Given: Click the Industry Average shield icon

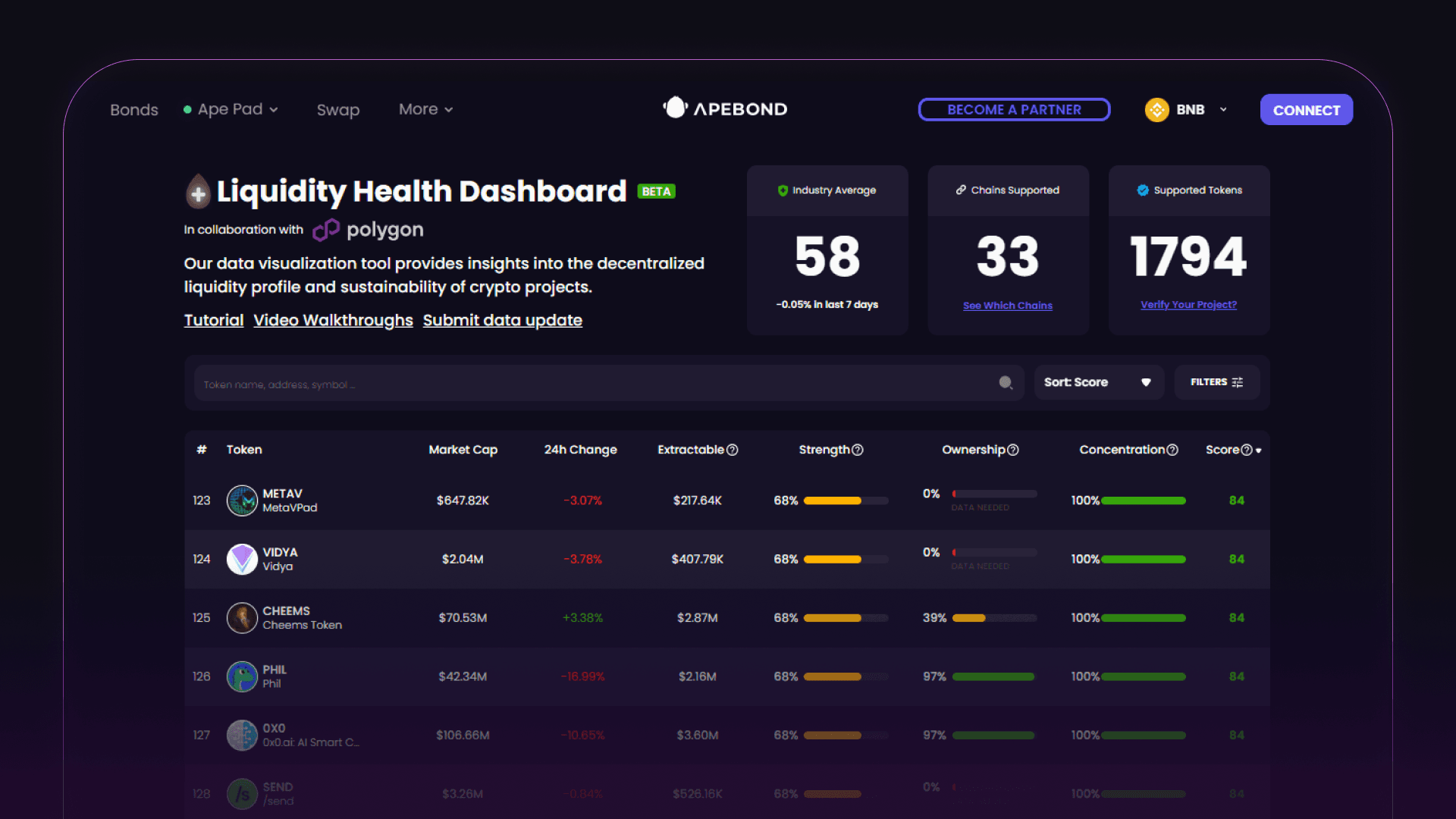Looking at the screenshot, I should click(783, 190).
